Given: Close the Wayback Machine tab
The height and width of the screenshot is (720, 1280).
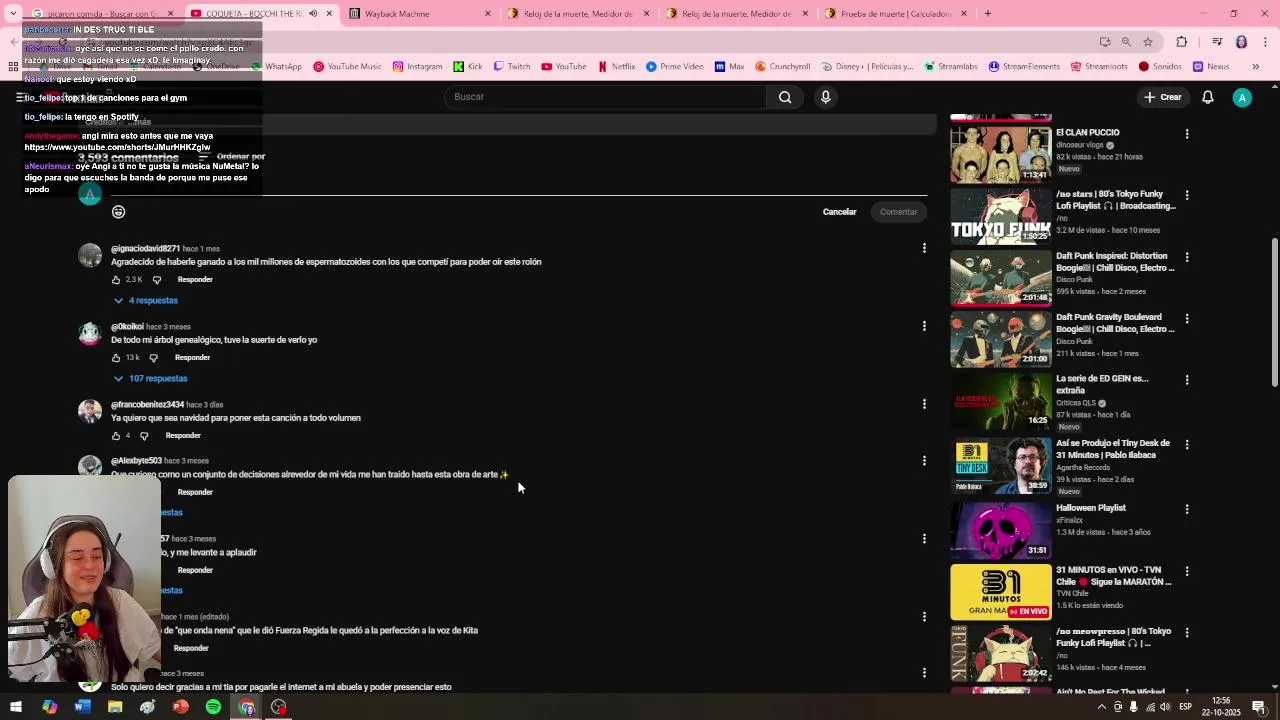Looking at the screenshot, I should point(488,14).
